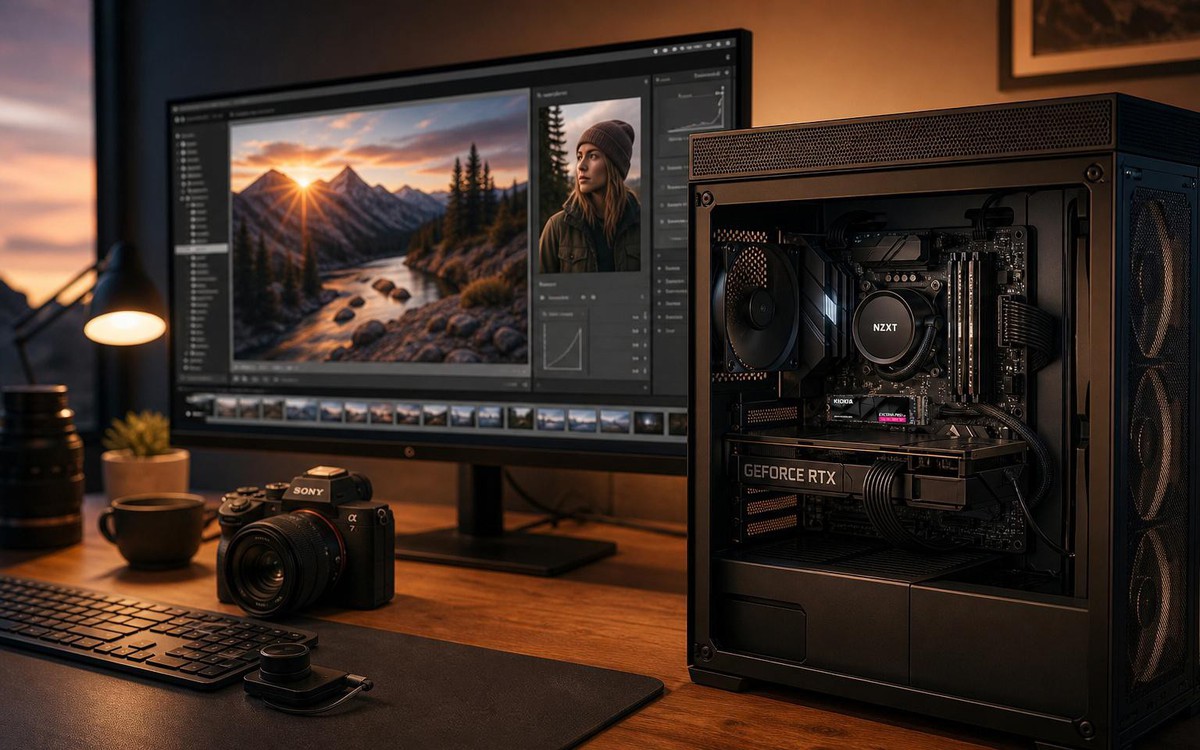The width and height of the screenshot is (1200, 750).
Task: Toggle the round icon on the row under the portrait
Action: [x=542, y=297]
